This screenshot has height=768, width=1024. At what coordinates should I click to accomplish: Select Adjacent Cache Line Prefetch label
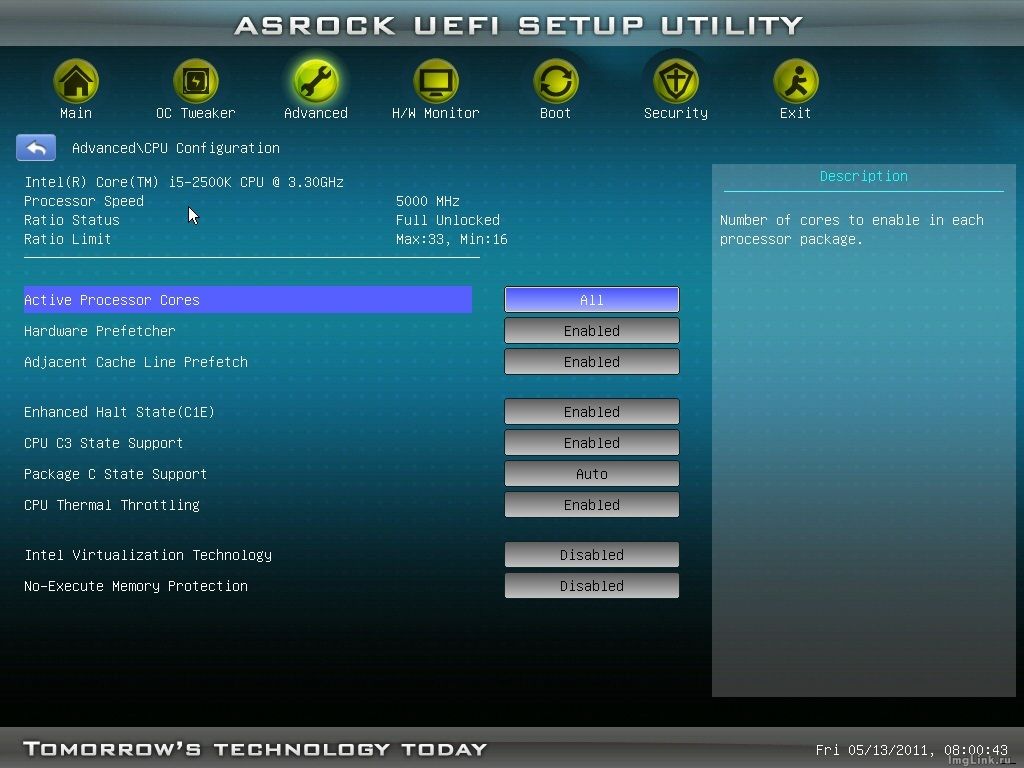(135, 362)
